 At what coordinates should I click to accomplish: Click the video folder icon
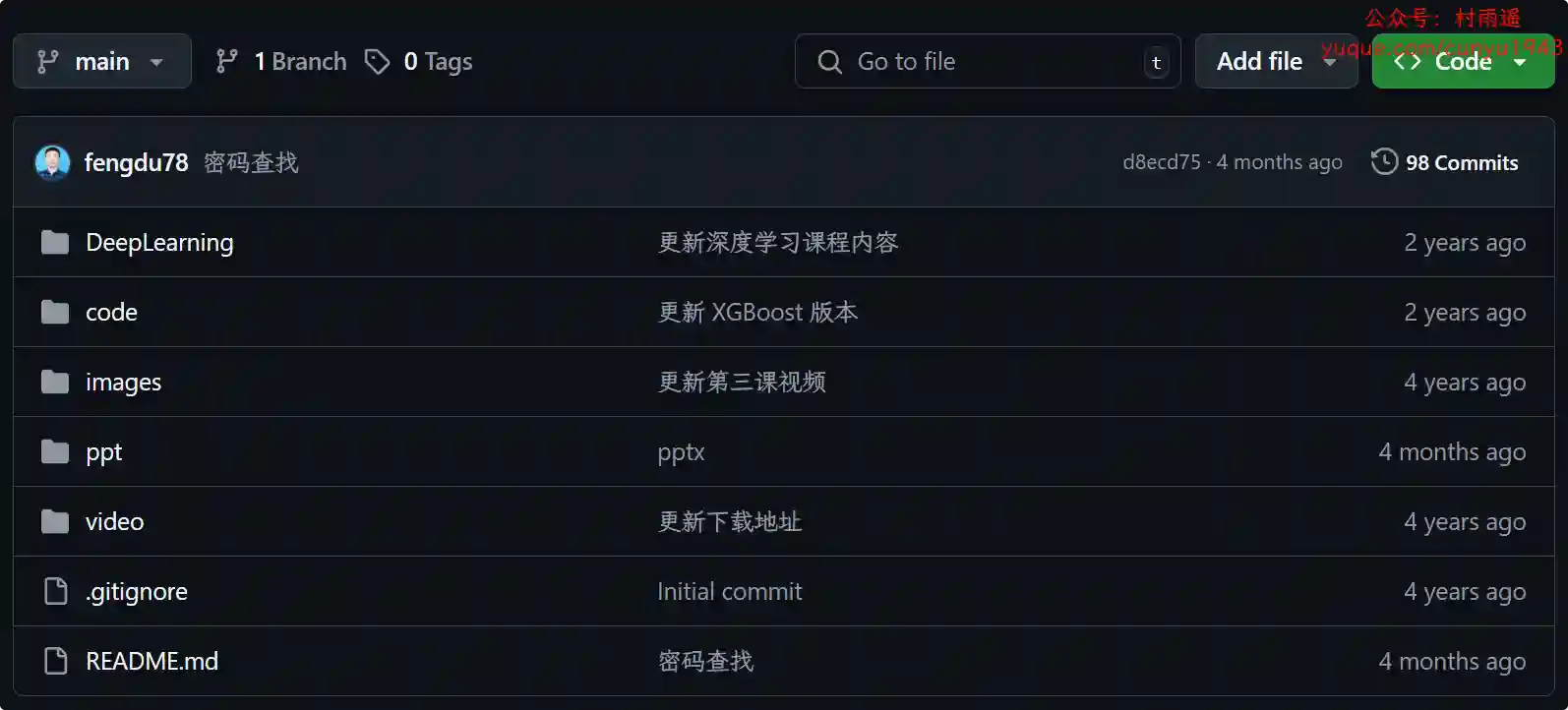click(x=55, y=521)
